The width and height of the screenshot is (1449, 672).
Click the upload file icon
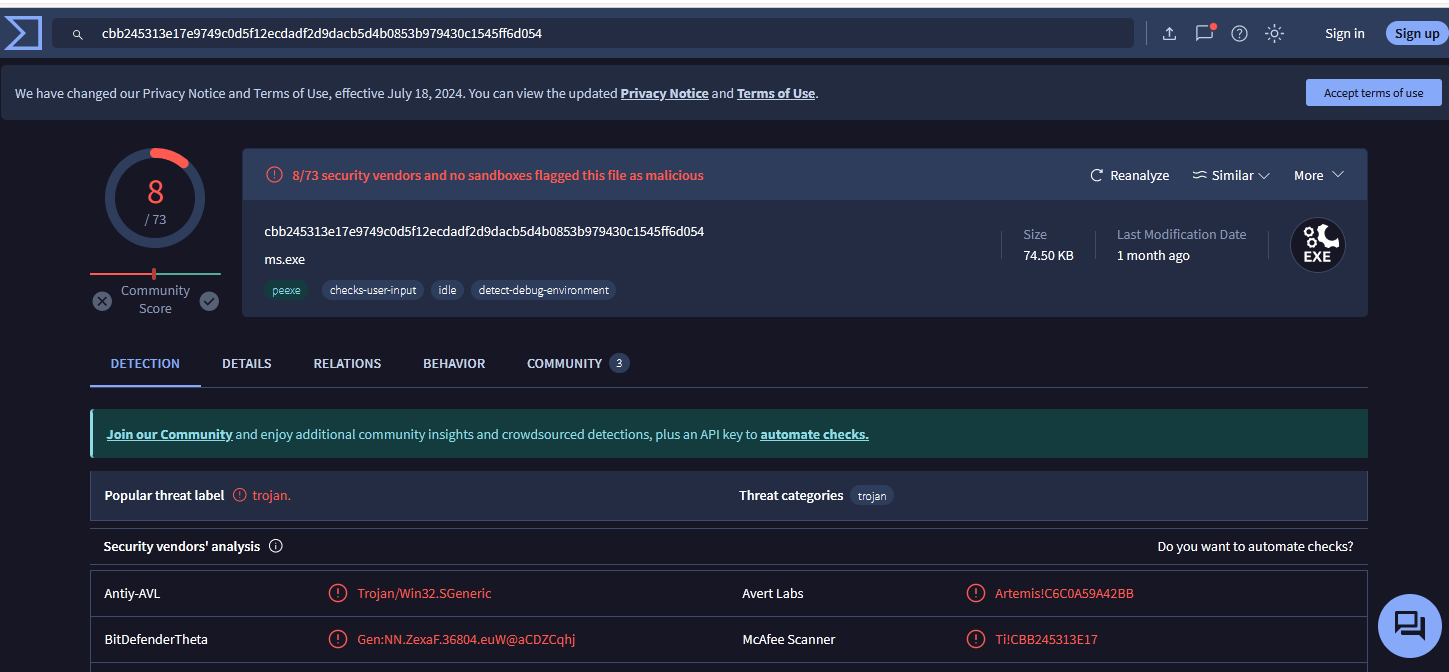1169,33
